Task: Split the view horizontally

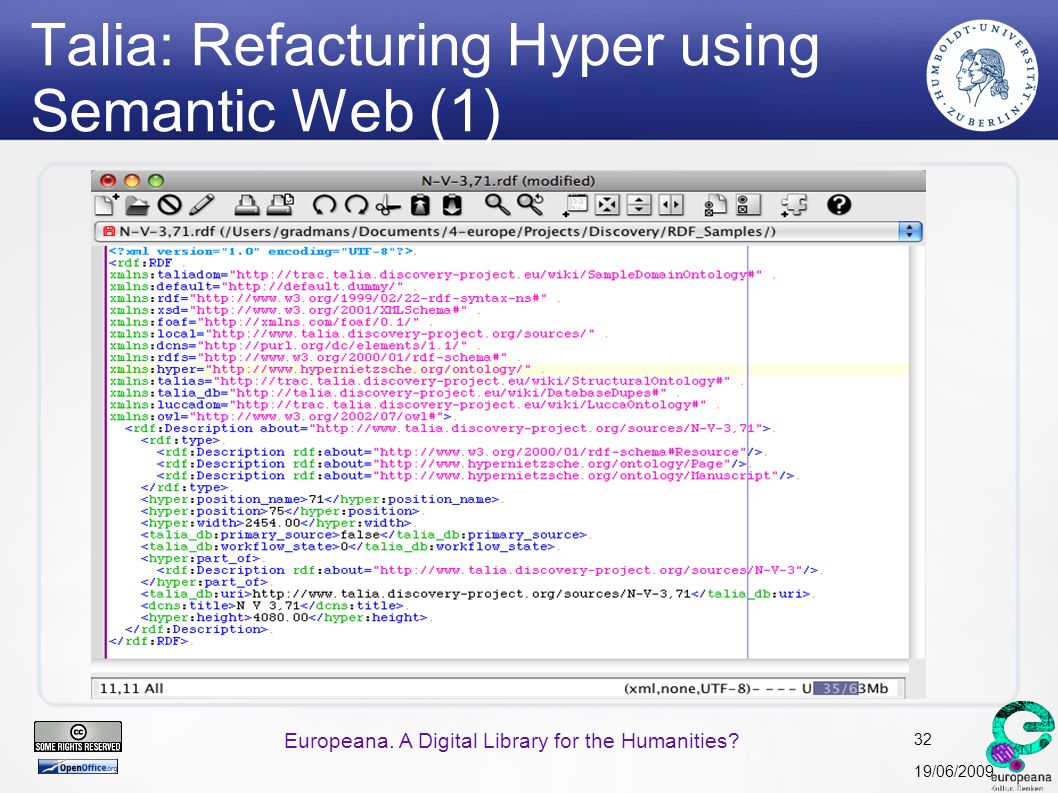Action: click(639, 204)
